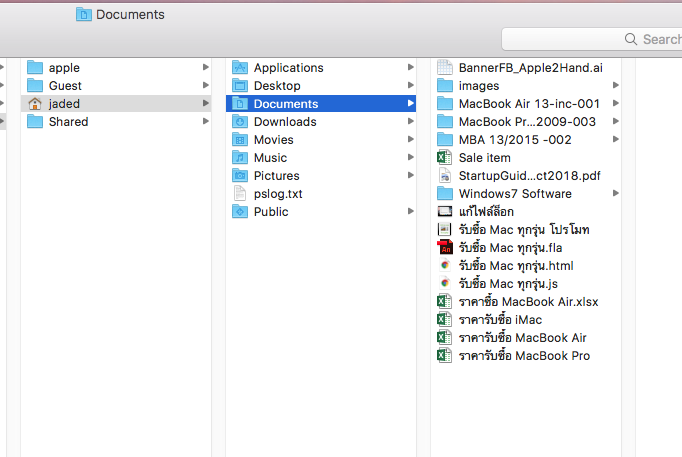Click the Music folder icon

tap(240, 158)
